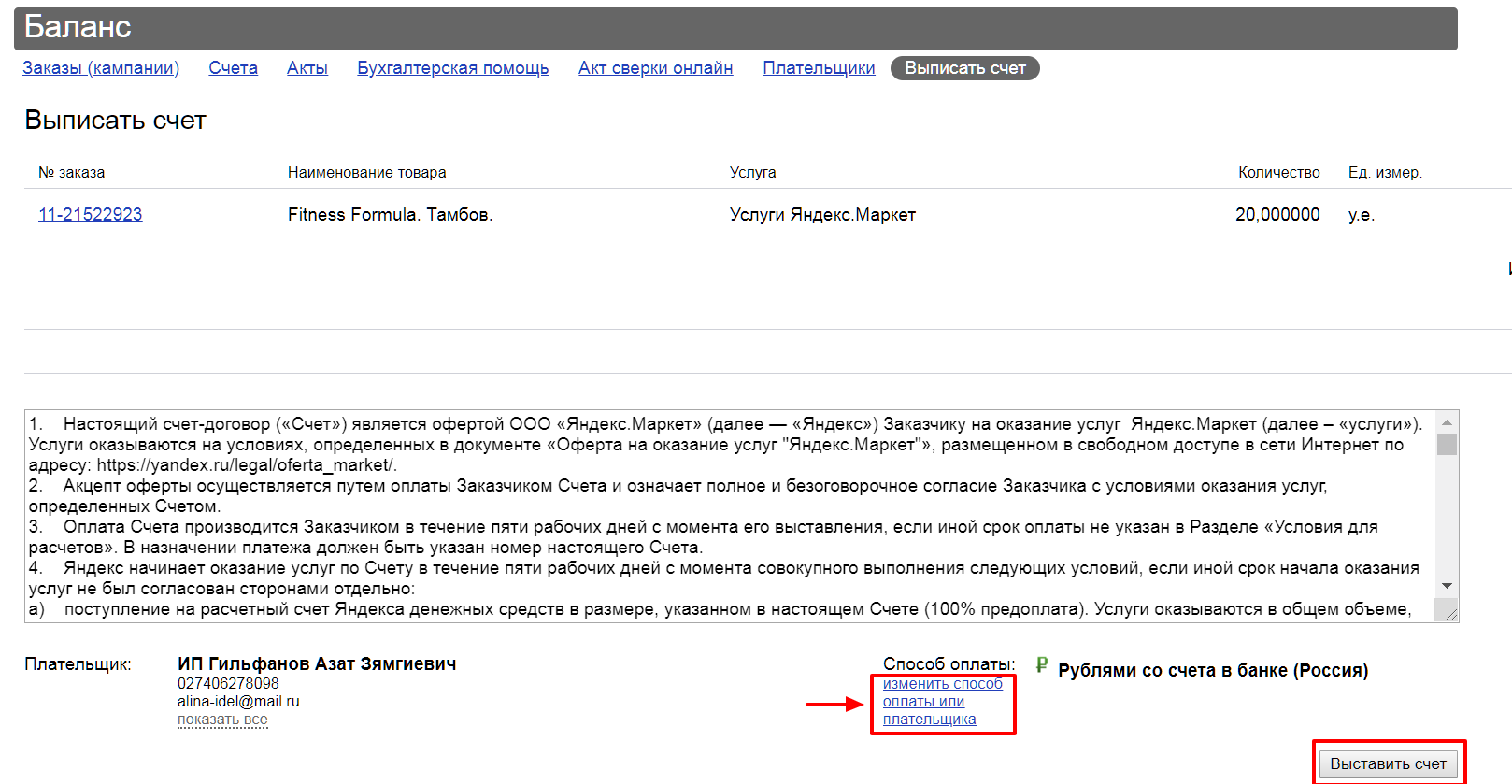Viewport: 1512px width, 784px height.
Task: Click the № заказа column header
Action: [71, 172]
